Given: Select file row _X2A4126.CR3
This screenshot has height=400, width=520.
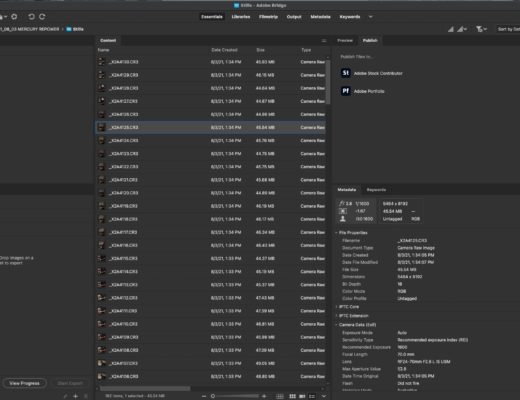Looking at the screenshot, I should pos(211,114).
